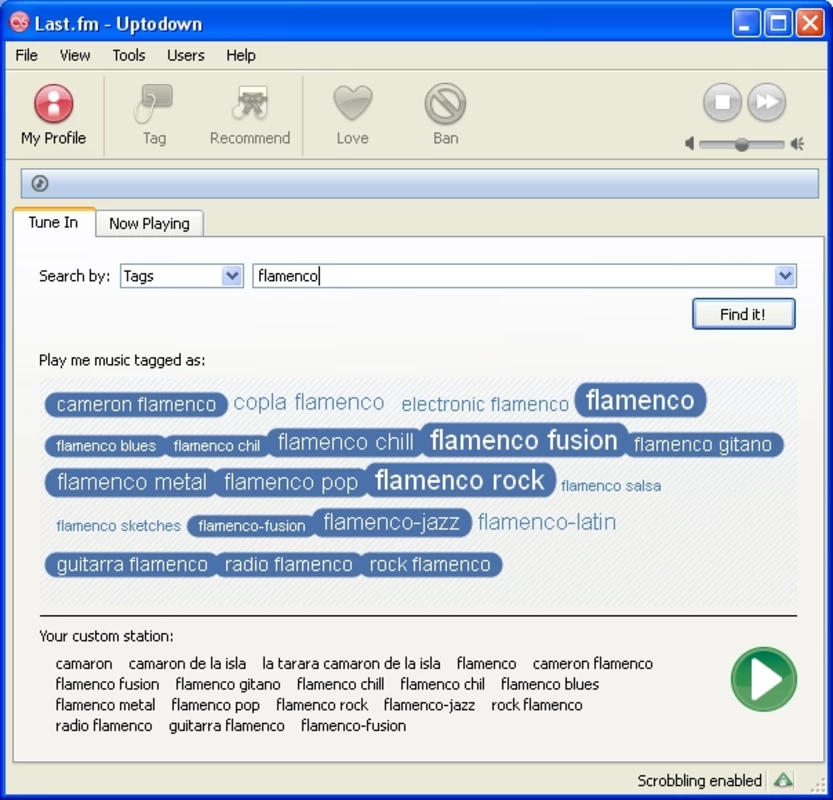The width and height of the screenshot is (833, 800).
Task: Toggle the 'flamenco chill' tag bubble
Action: point(345,442)
